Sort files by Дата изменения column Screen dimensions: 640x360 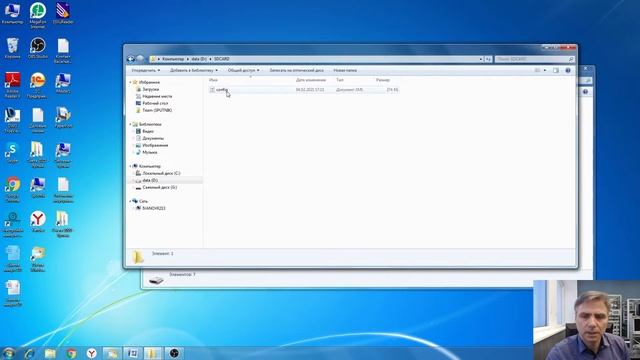[x=311, y=80]
